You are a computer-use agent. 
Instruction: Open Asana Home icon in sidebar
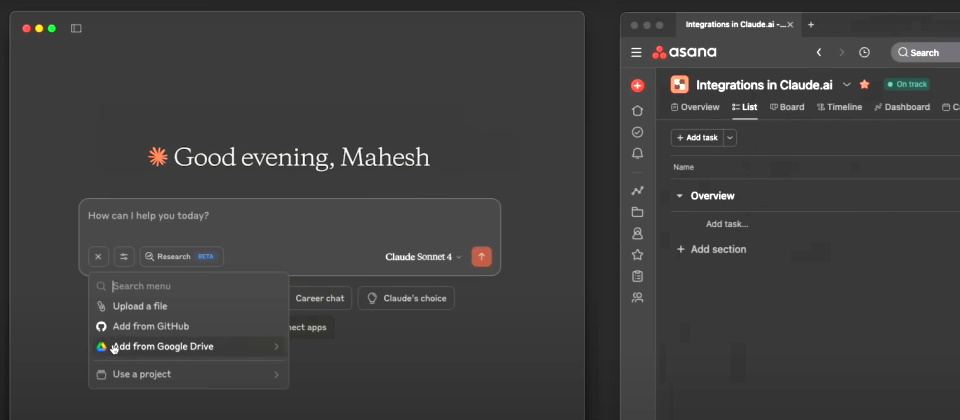[637, 111]
